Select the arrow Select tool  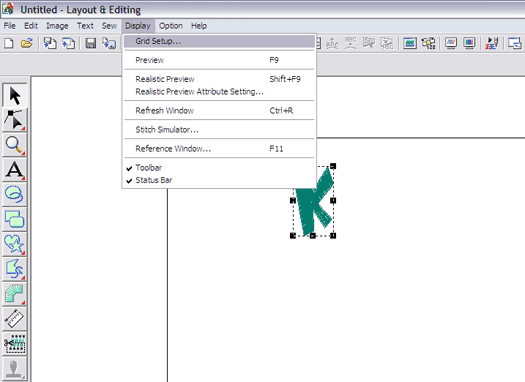(14, 95)
